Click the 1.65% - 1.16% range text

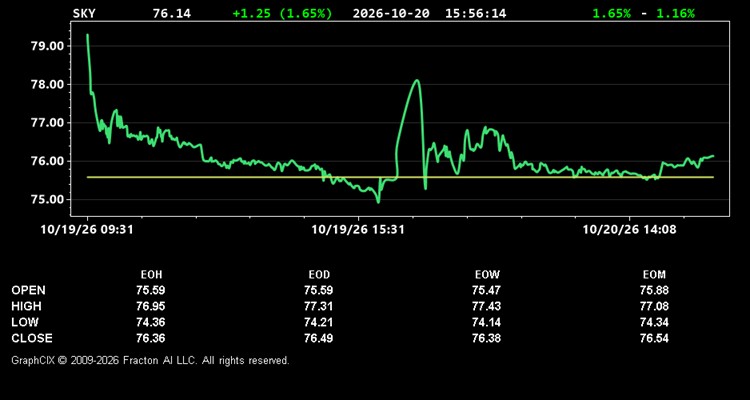[643, 13]
